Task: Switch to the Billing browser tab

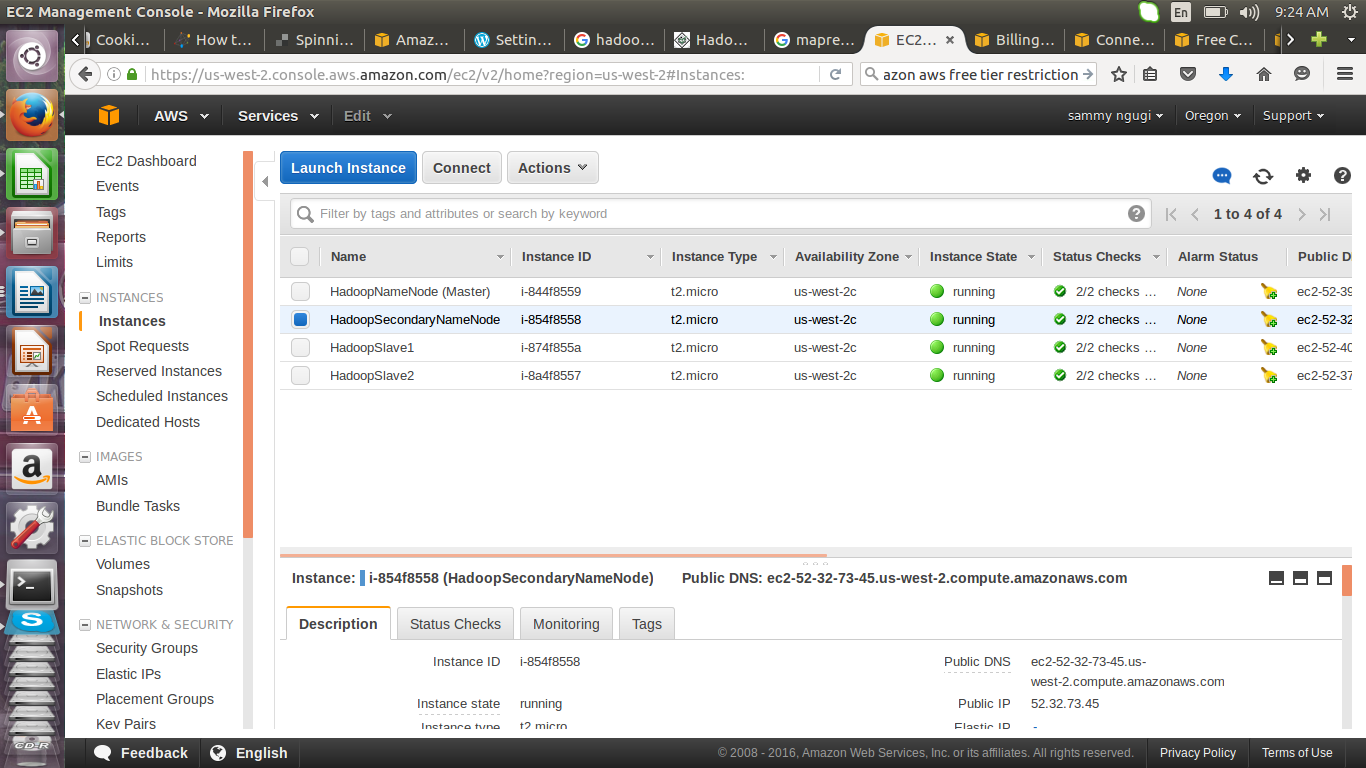Action: click(x=1015, y=40)
